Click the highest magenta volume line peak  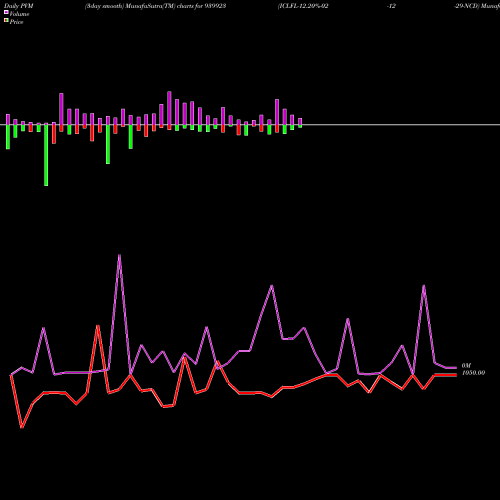pos(119,255)
